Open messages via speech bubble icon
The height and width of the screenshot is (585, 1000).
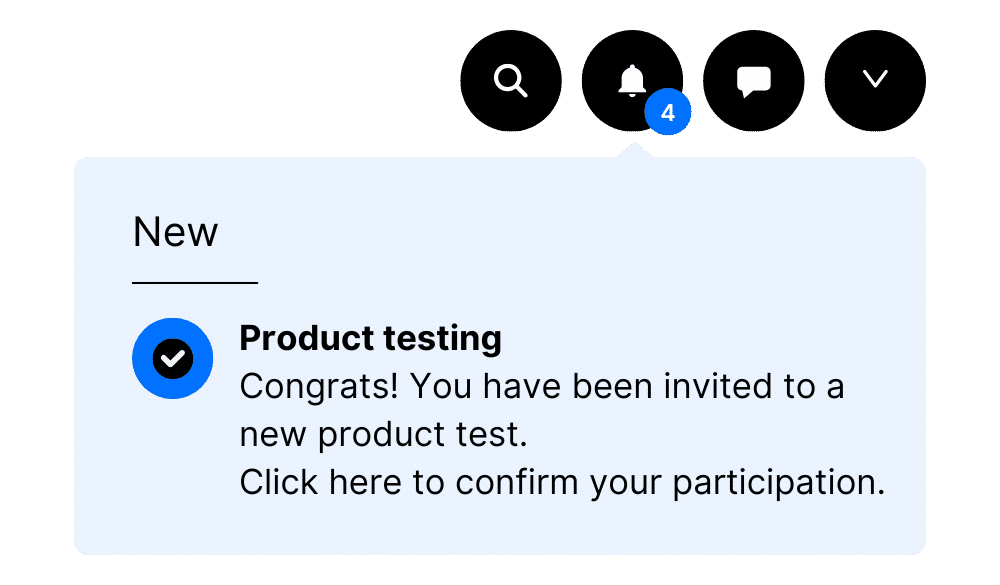[x=754, y=82]
